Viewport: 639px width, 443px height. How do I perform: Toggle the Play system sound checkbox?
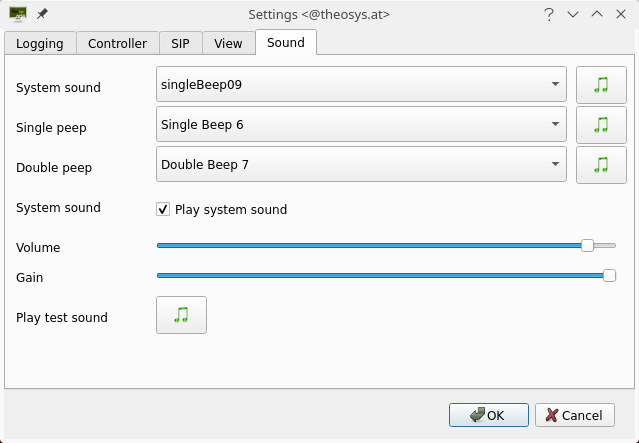(x=163, y=209)
